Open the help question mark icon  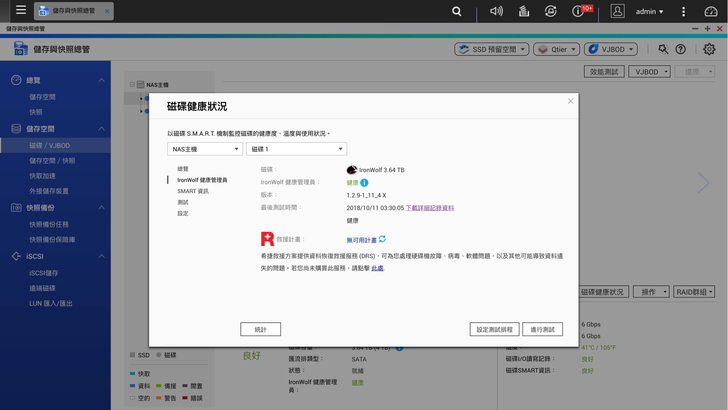click(x=681, y=49)
